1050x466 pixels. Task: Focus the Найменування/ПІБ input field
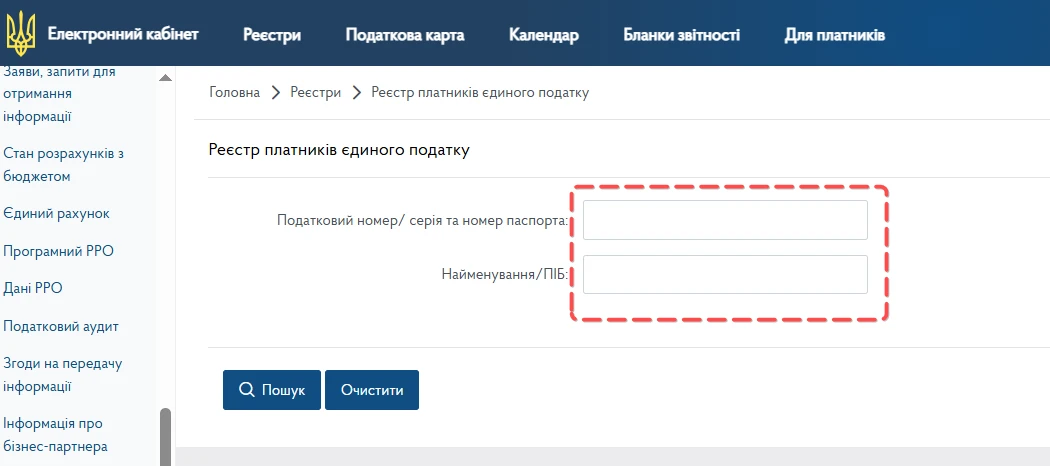[x=725, y=275]
